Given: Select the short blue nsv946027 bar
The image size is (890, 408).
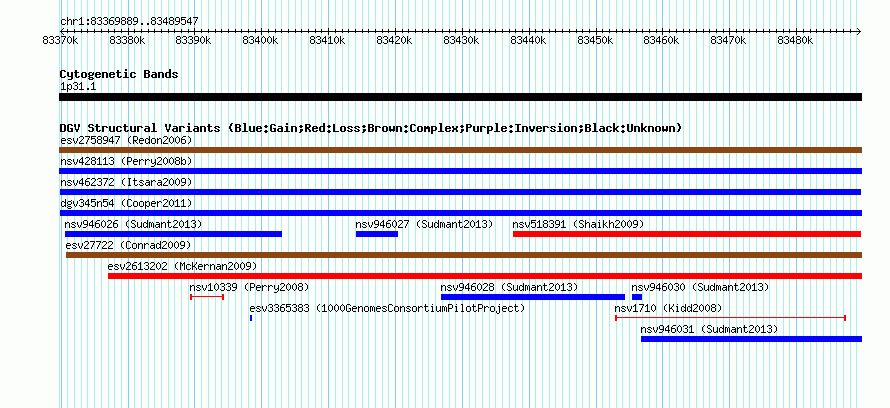Looking at the screenshot, I should point(377,234).
